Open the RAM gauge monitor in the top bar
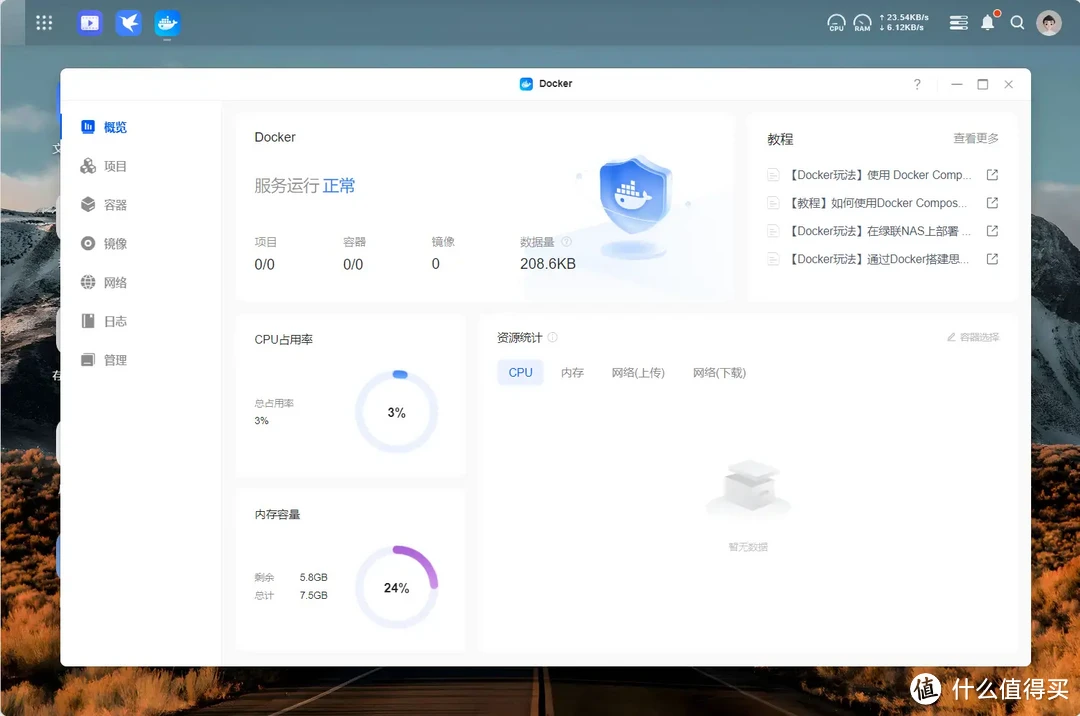 coord(862,22)
